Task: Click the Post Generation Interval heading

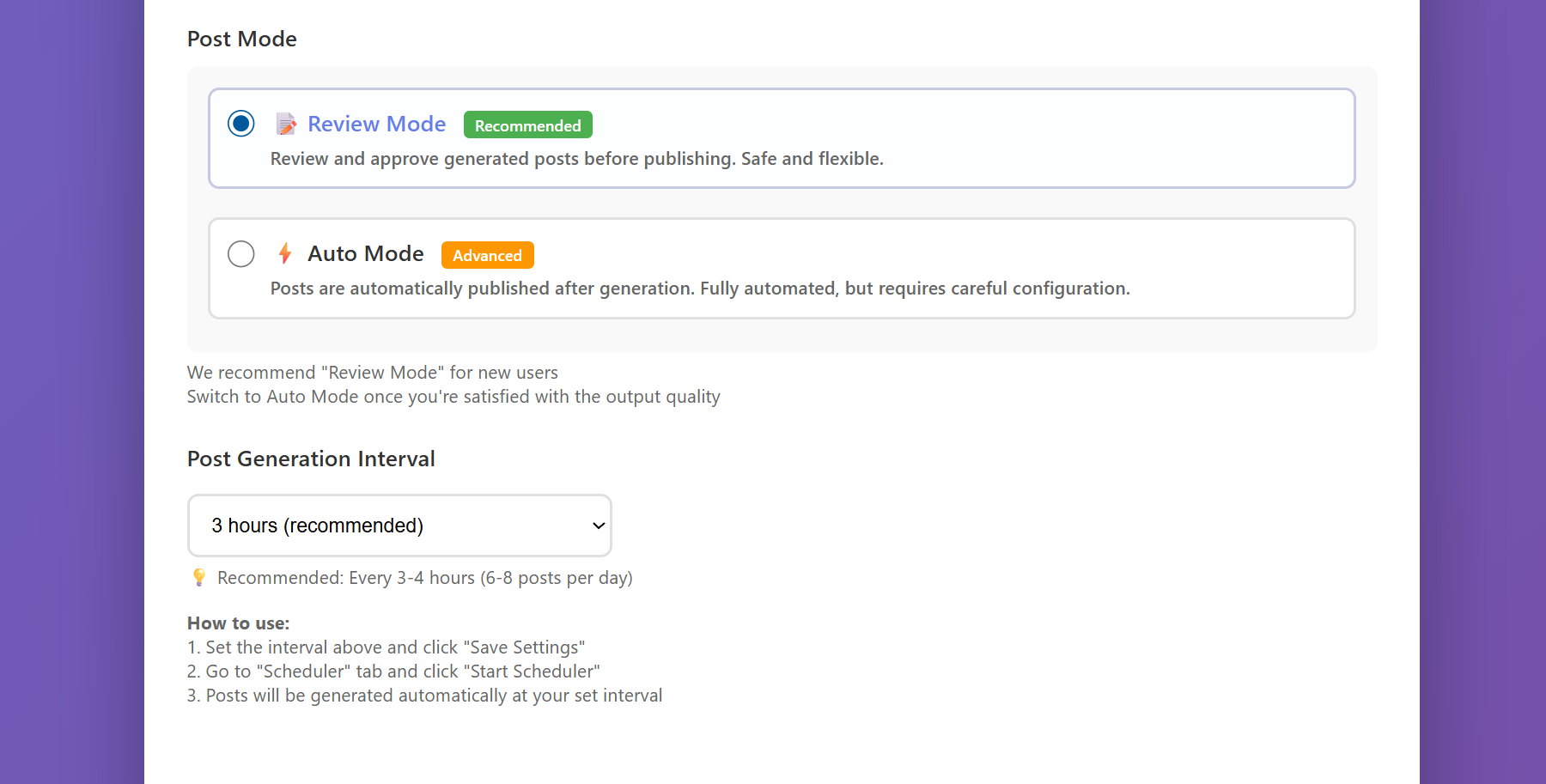Action: tap(311, 459)
